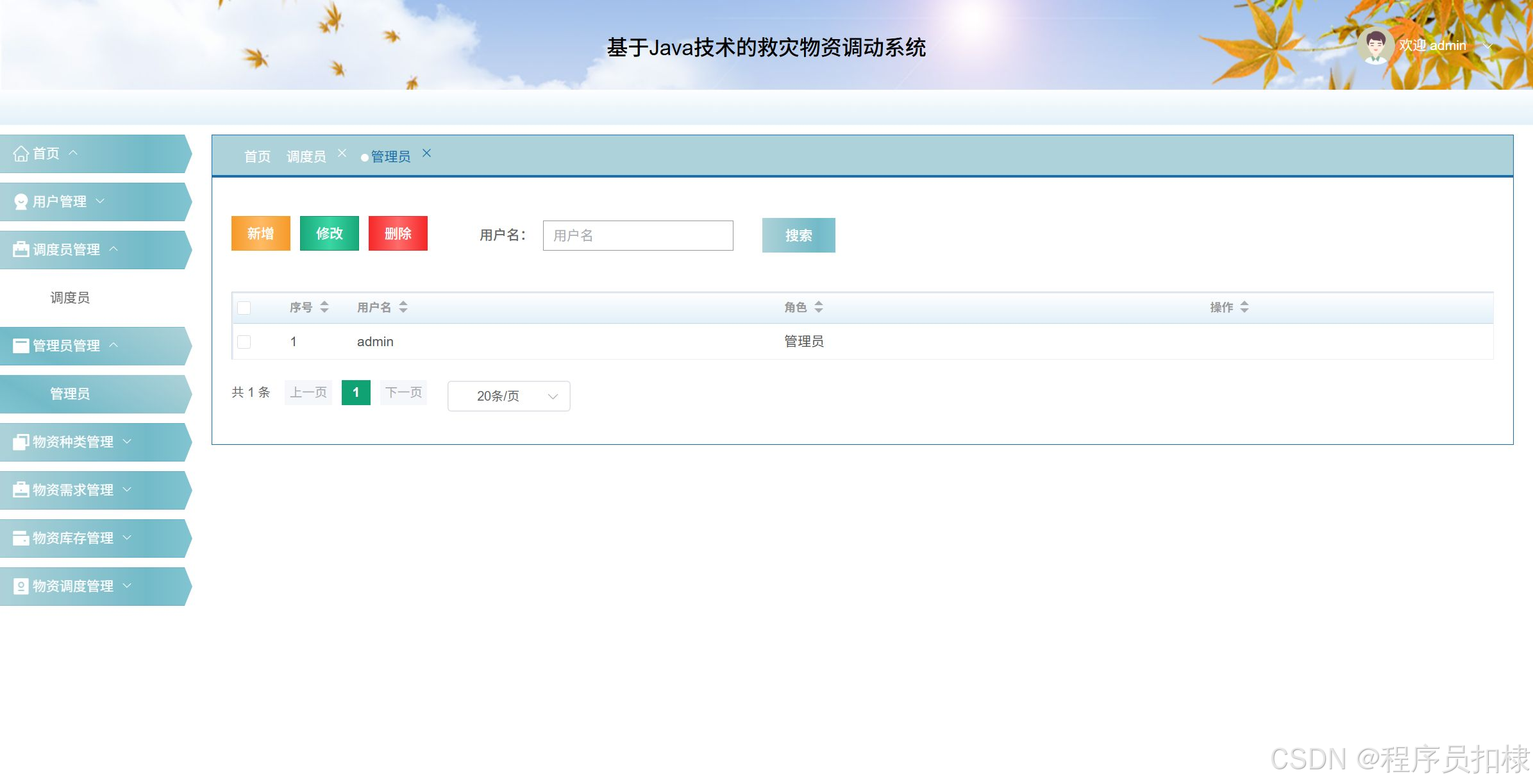Click the home icon in sidebar
The height and width of the screenshot is (784, 1533).
(x=21, y=154)
